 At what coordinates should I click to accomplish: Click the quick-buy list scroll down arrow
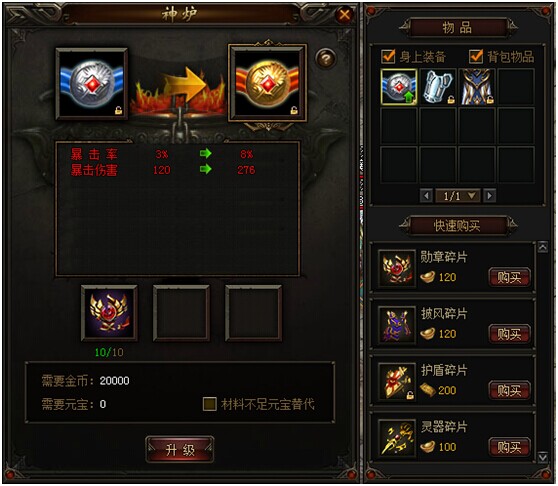click(543, 457)
